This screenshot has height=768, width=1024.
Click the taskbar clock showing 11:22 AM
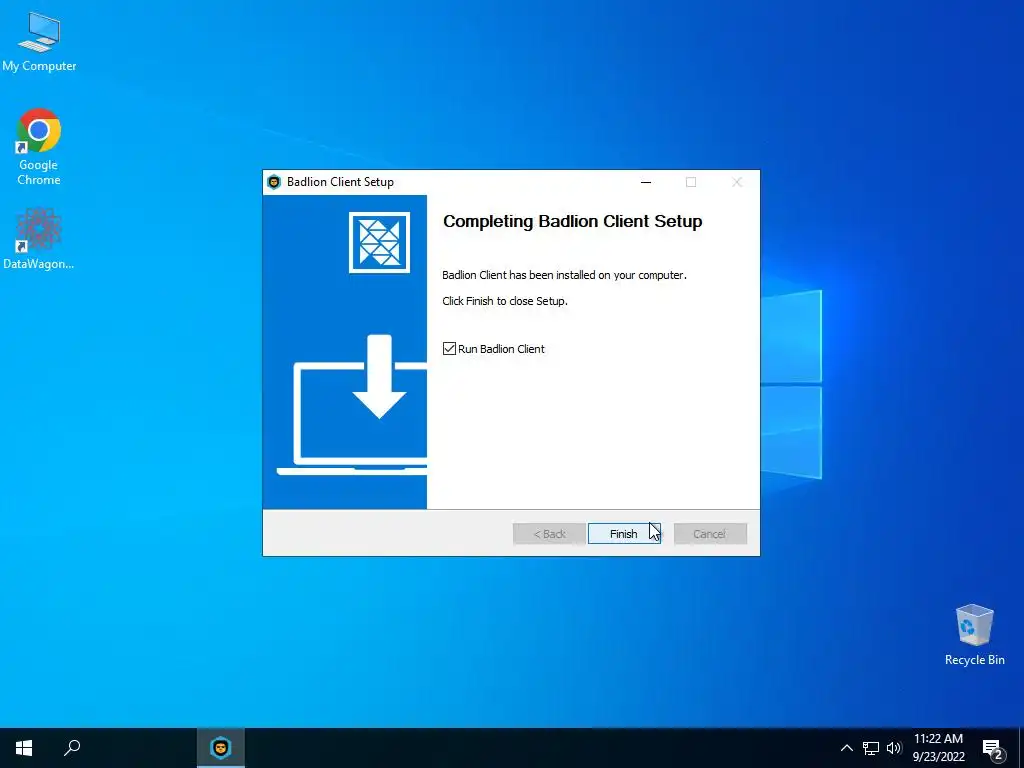pyautogui.click(x=938, y=748)
